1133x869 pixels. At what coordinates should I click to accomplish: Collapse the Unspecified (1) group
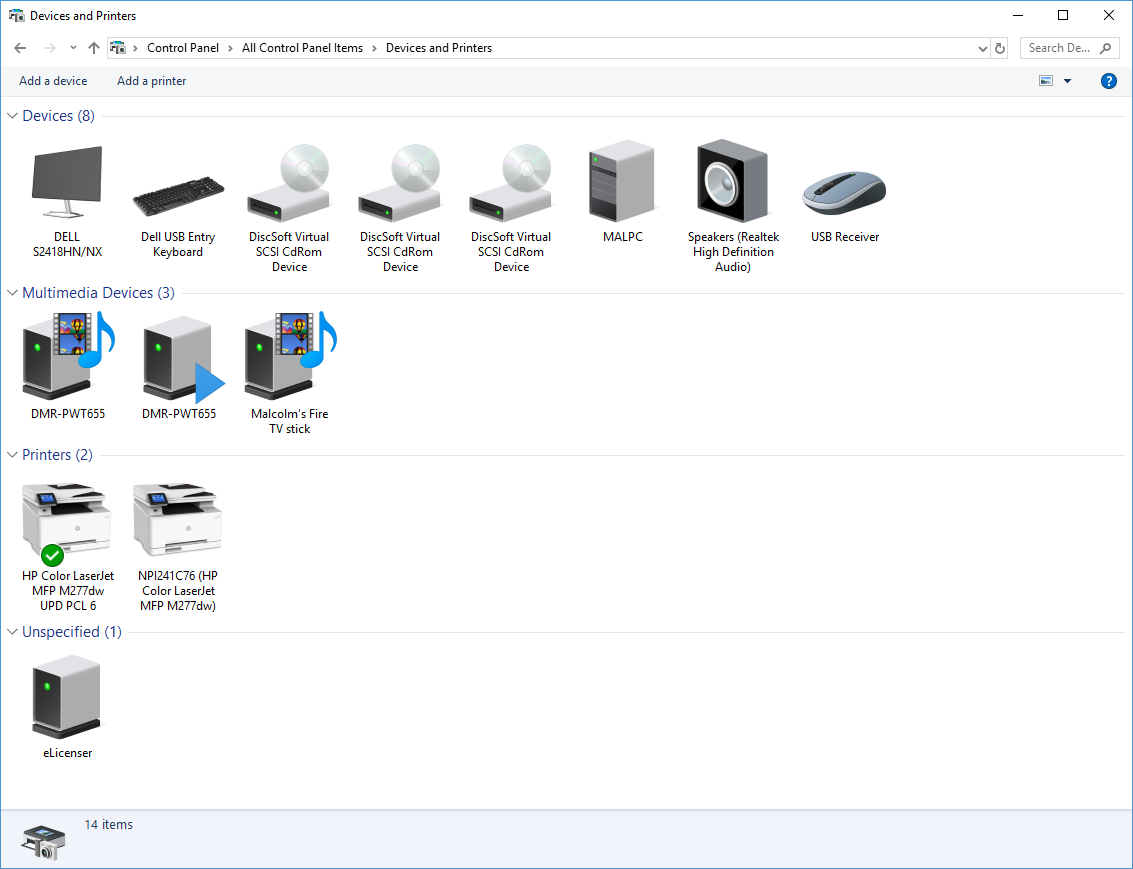pyautogui.click(x=12, y=631)
